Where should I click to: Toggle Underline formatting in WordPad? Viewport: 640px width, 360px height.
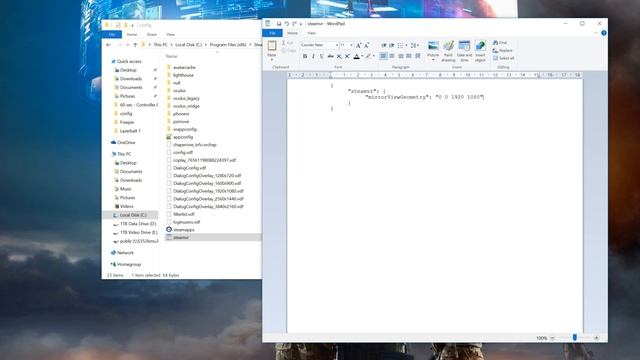(x=322, y=56)
